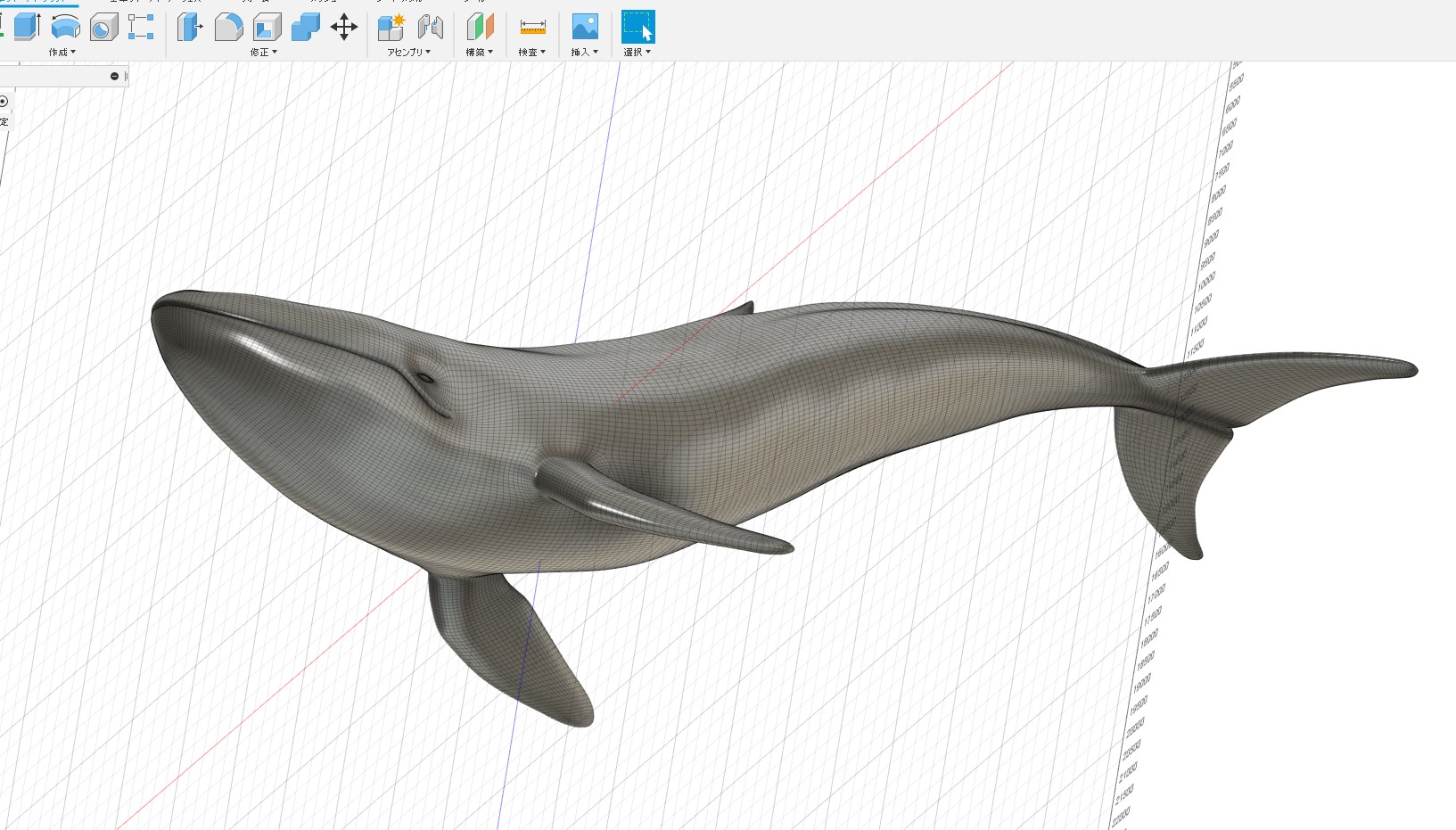Activate the Select cursor tool
Image resolution: width=1456 pixels, height=830 pixels.
(x=638, y=27)
